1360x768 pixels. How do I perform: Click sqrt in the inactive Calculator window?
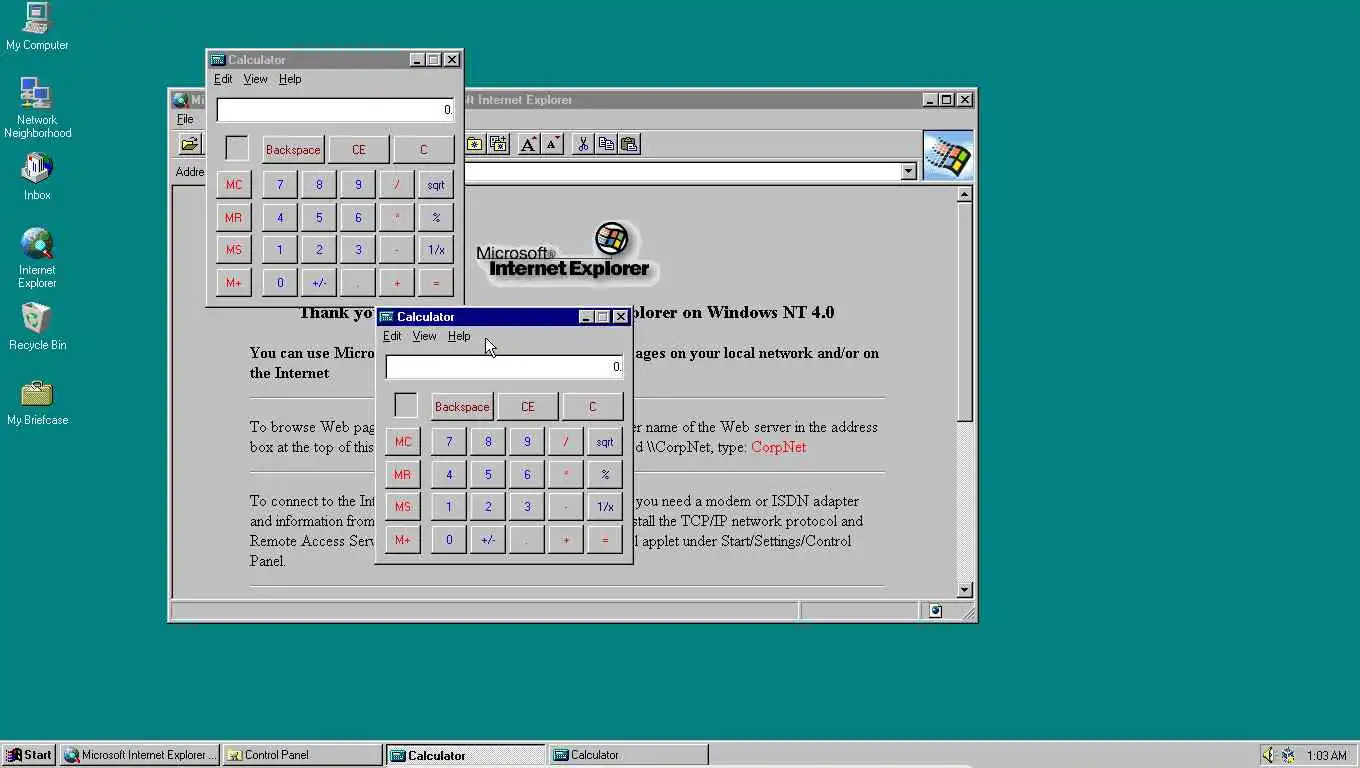[x=436, y=184]
